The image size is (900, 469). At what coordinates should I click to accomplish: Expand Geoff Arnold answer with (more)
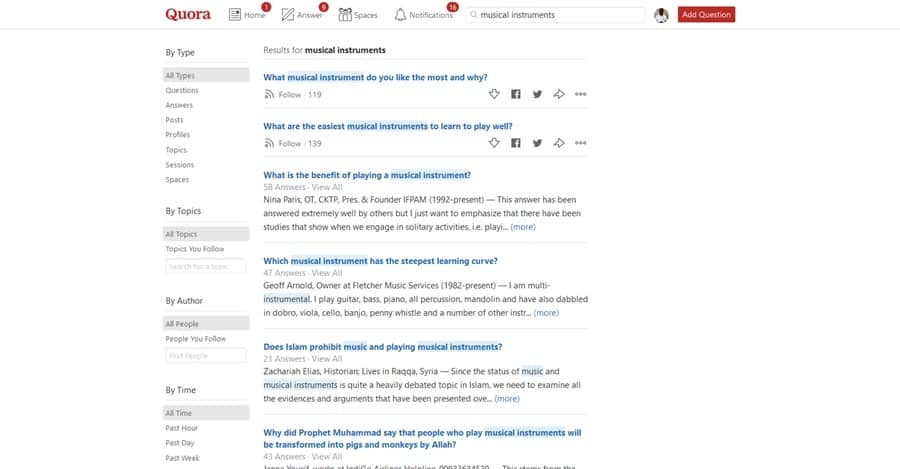pyautogui.click(x=546, y=313)
